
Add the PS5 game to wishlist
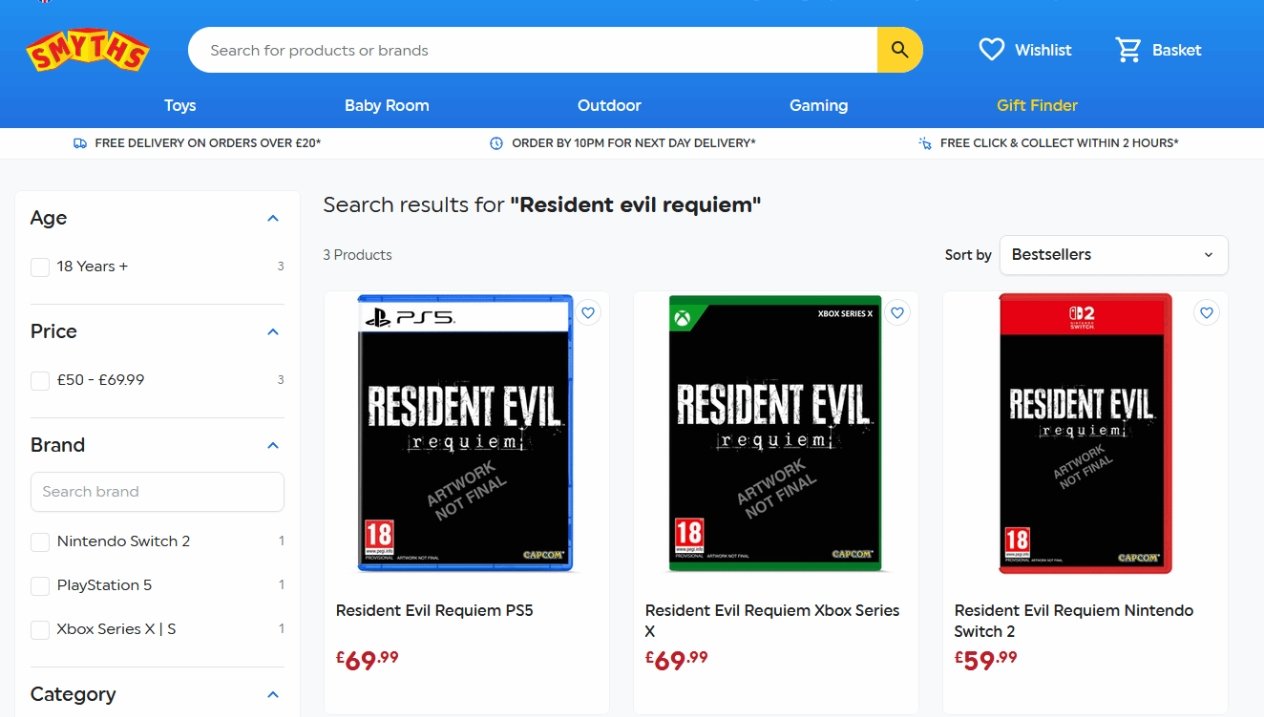(x=588, y=313)
